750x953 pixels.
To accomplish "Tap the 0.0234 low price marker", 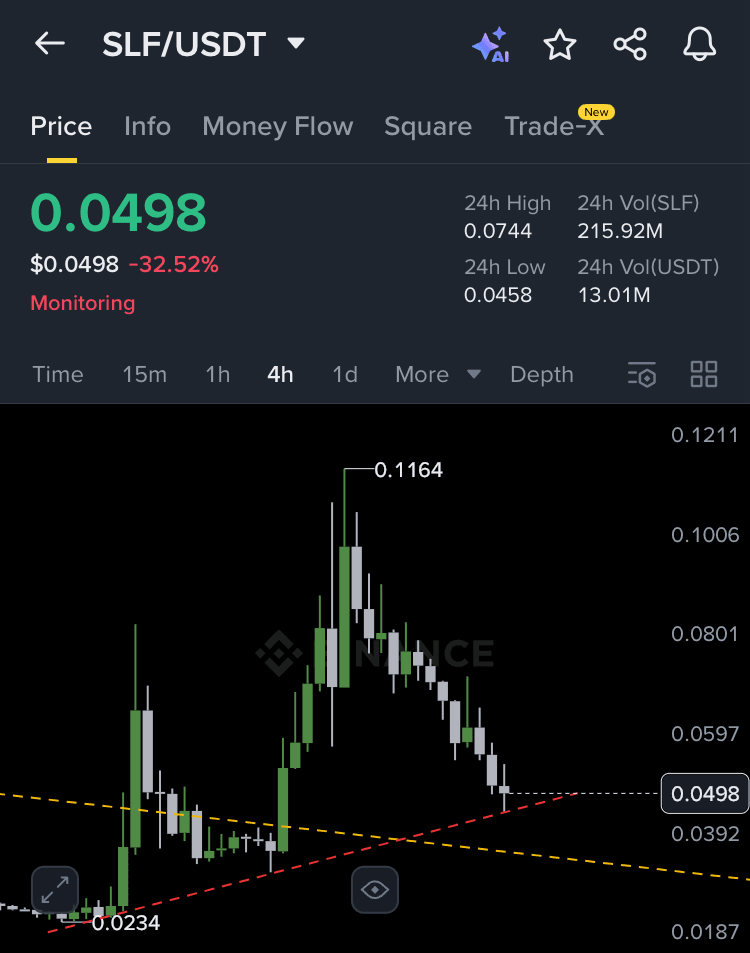I will pyautogui.click(x=126, y=923).
